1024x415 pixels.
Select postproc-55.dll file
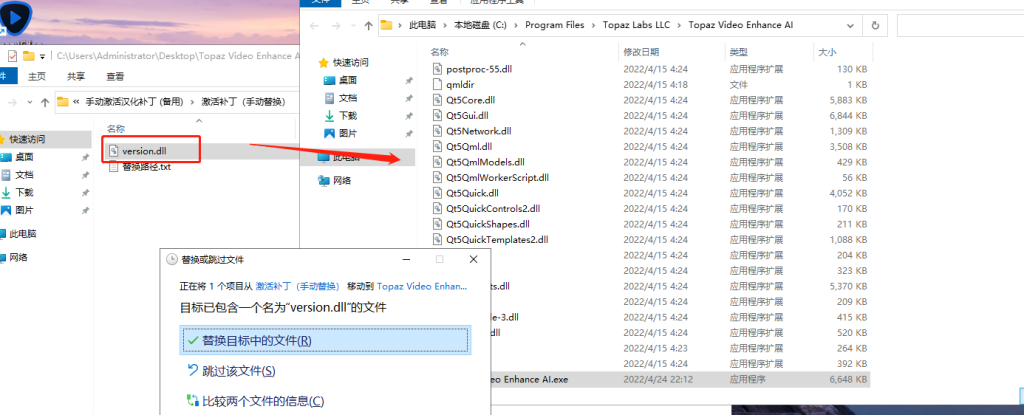[472, 69]
